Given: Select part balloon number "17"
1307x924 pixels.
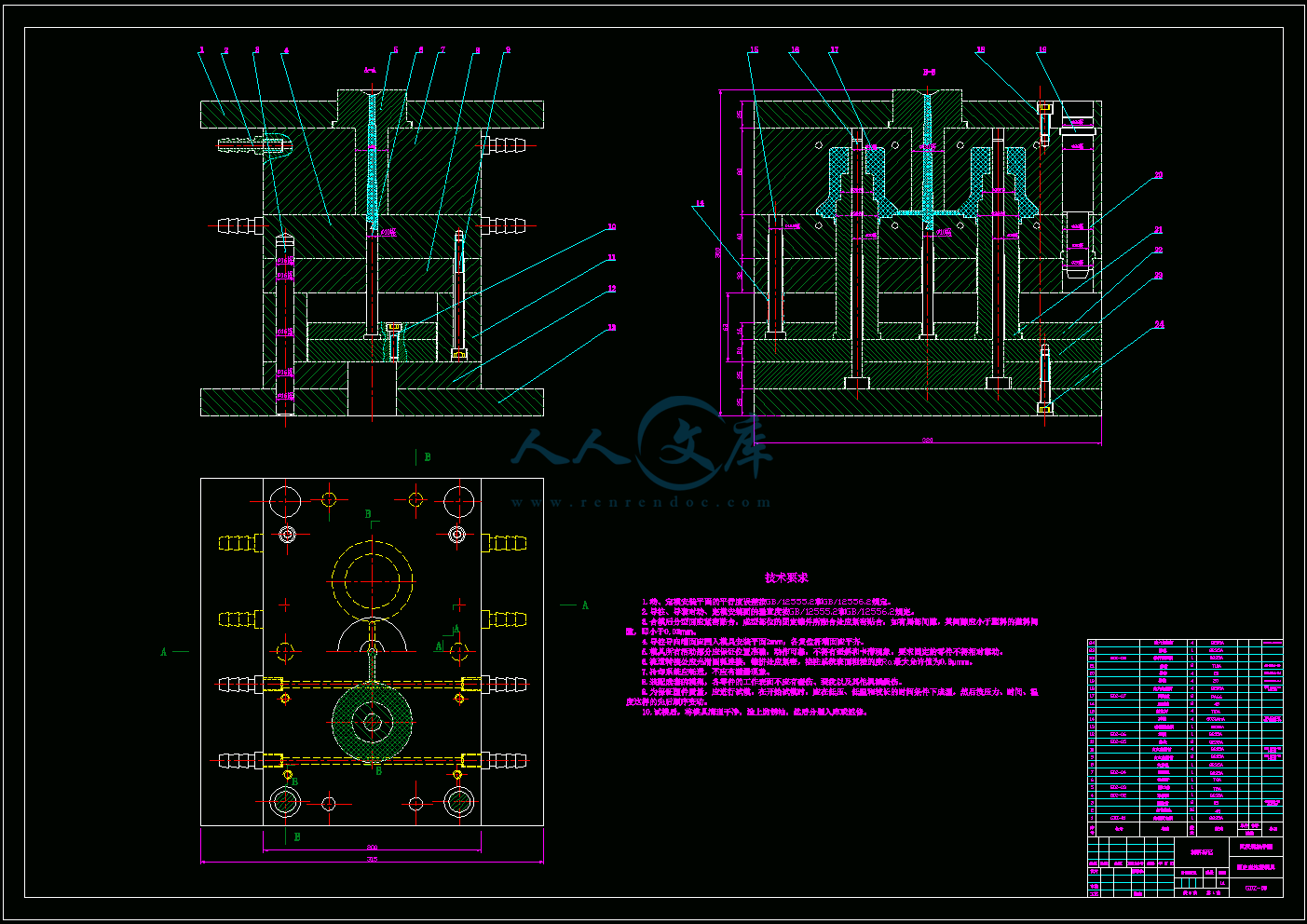Looking at the screenshot, I should pos(834,50).
